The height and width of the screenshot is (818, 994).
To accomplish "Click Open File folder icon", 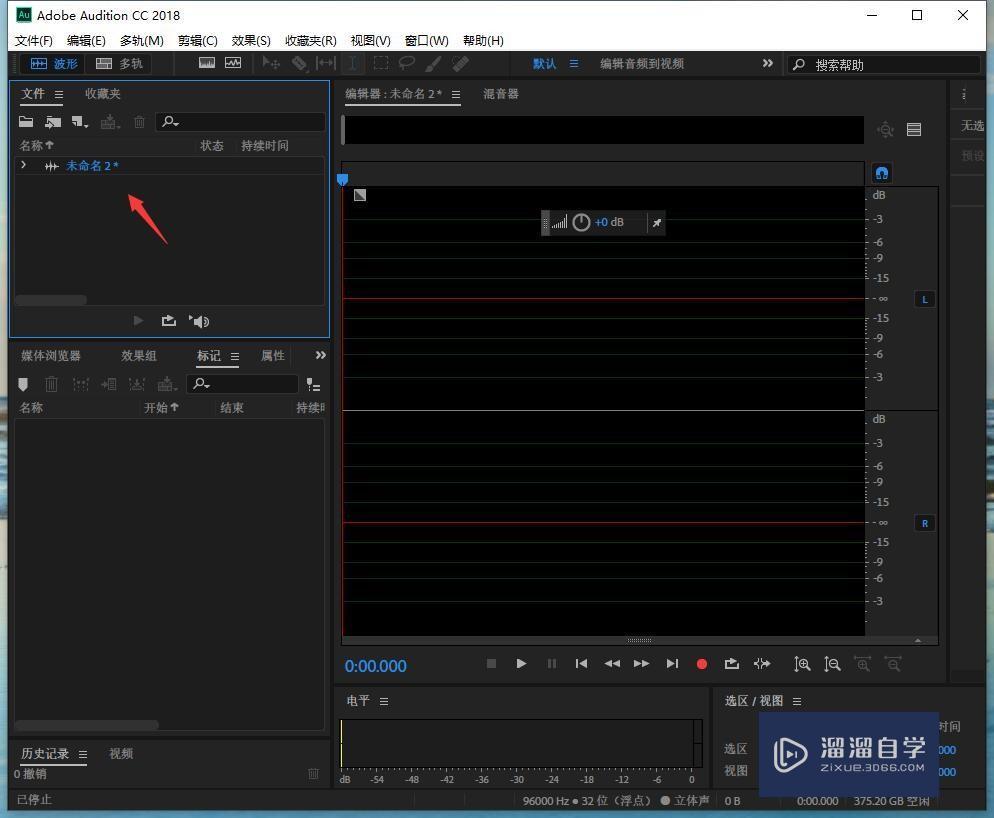I will pos(26,121).
